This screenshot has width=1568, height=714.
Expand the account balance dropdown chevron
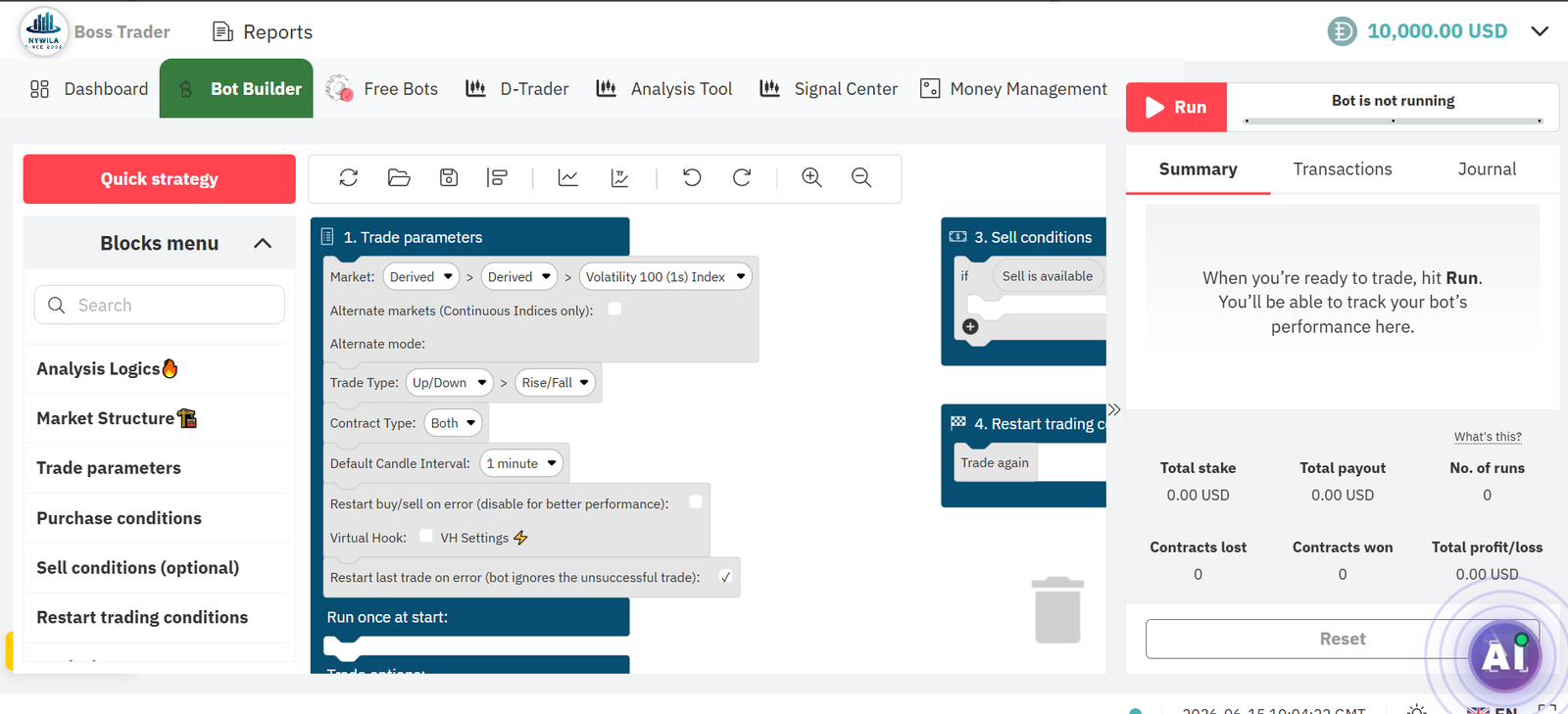(1540, 31)
